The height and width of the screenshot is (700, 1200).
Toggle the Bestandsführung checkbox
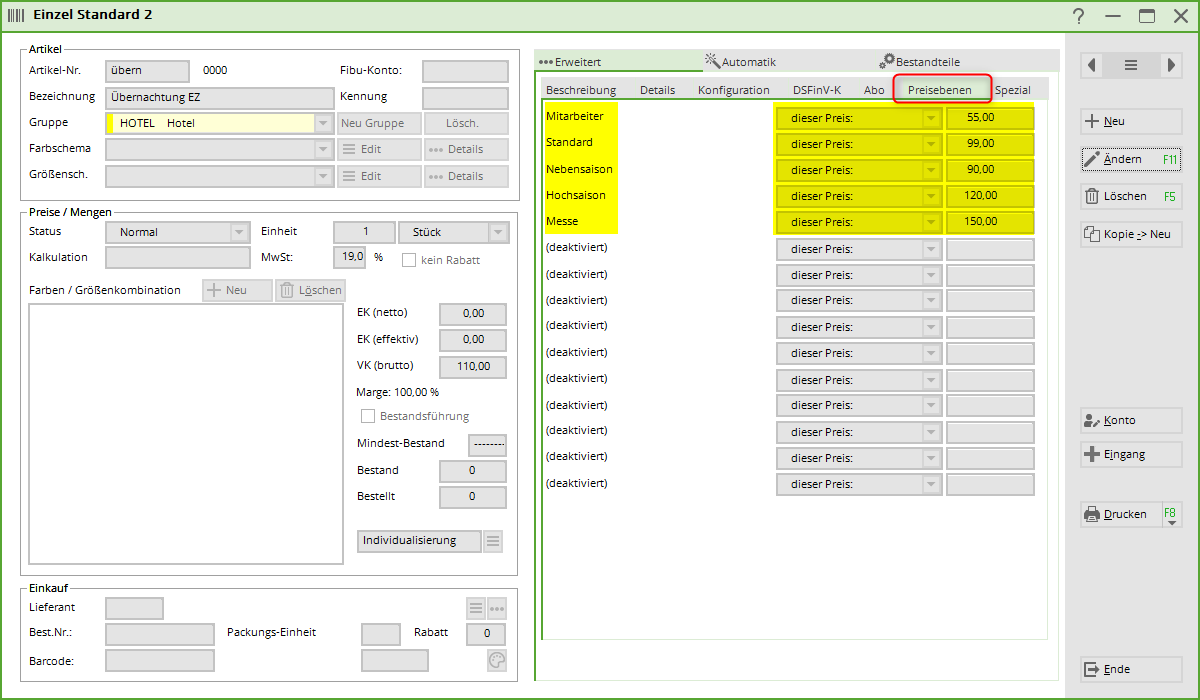coord(368,416)
